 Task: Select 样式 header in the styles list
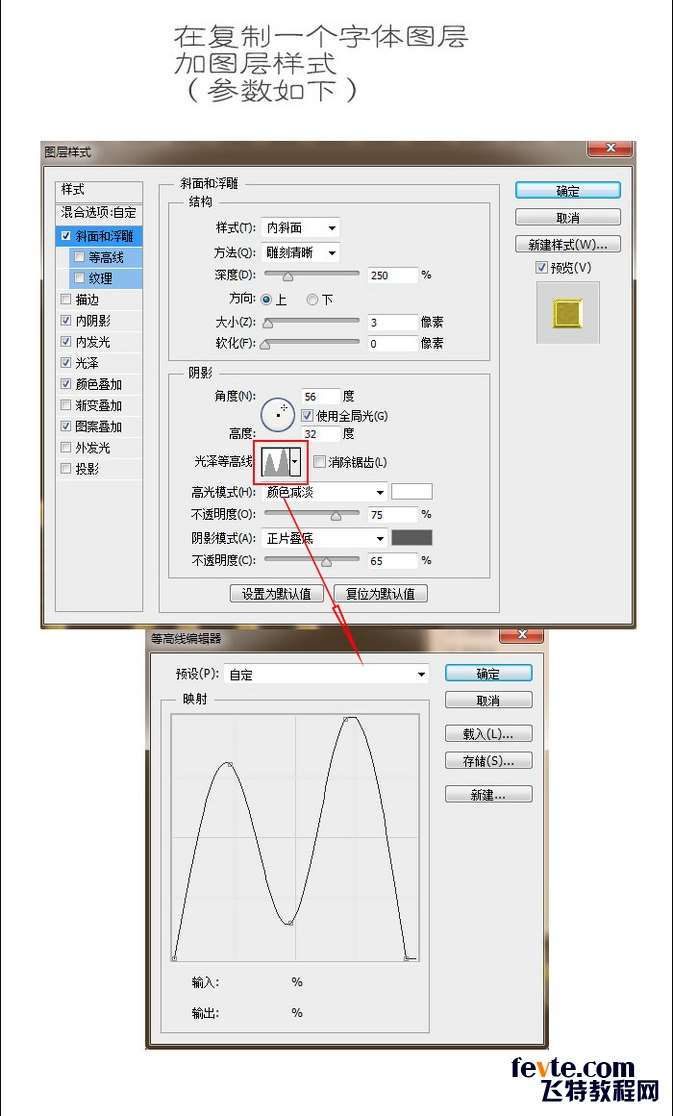click(99, 191)
